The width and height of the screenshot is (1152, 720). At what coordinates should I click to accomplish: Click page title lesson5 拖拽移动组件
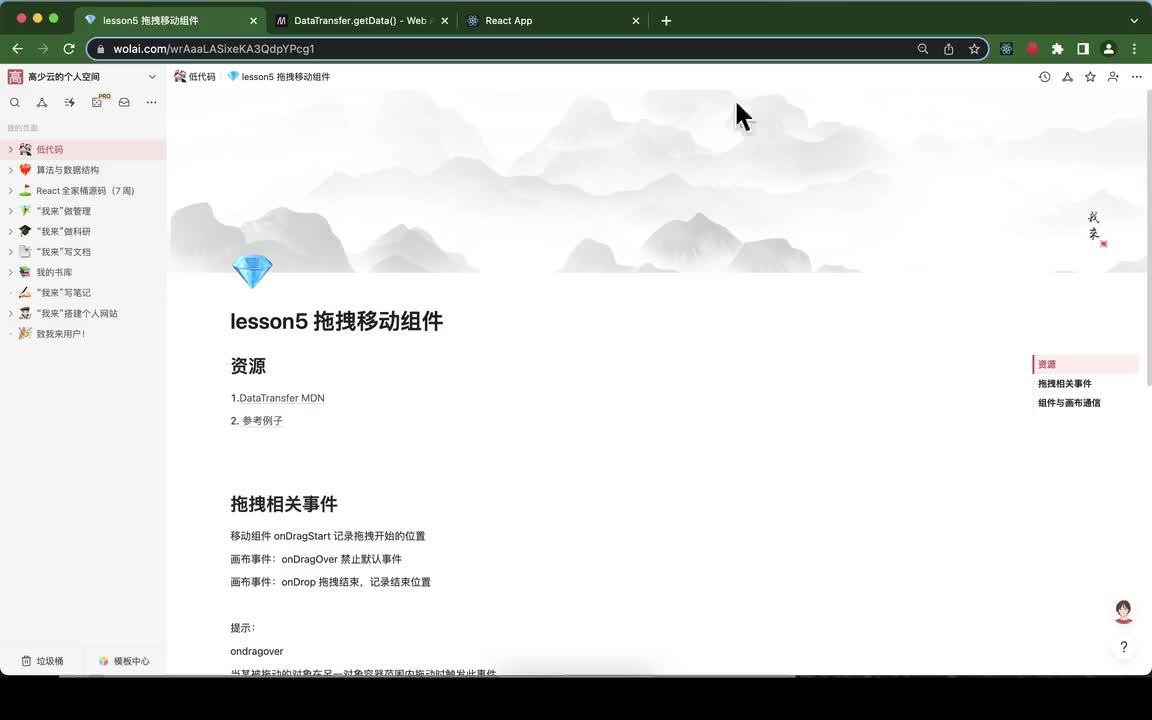336,321
